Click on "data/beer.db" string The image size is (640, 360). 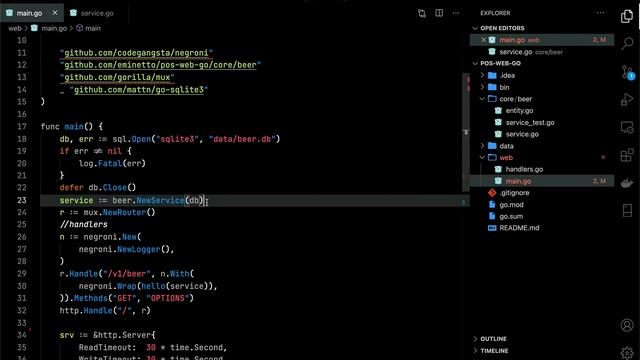coord(242,139)
